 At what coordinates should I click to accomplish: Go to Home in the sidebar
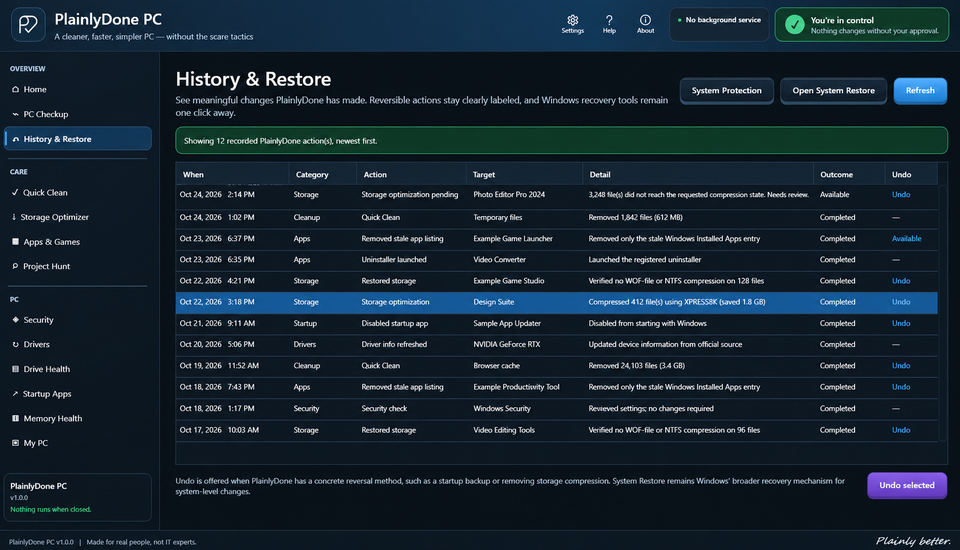(78, 89)
